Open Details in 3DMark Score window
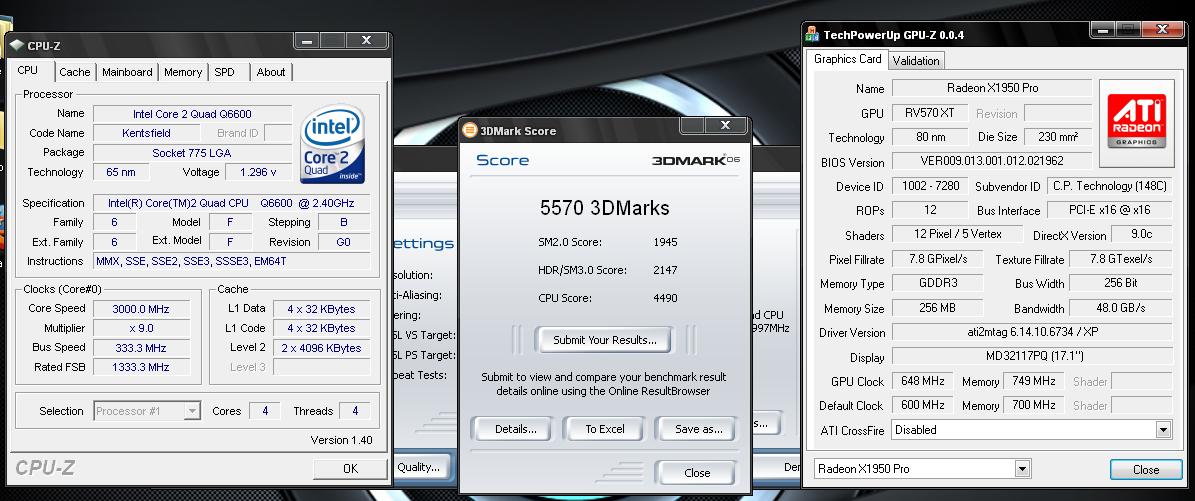Viewport: 1195px width, 501px height. pyautogui.click(x=515, y=429)
